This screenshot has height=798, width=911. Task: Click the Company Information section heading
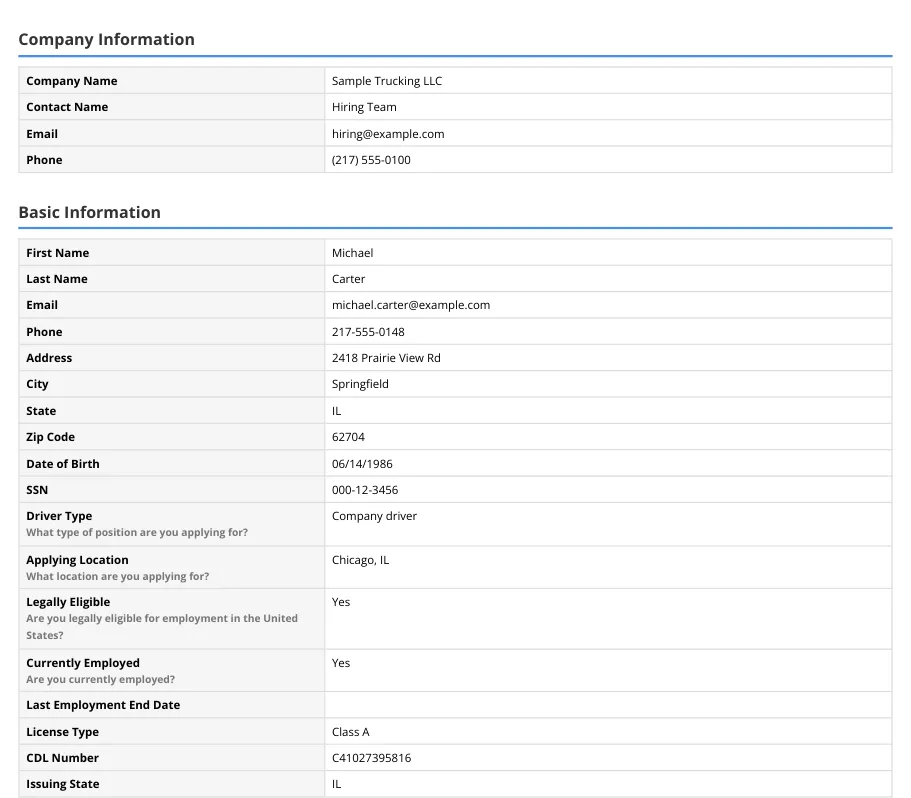(x=106, y=39)
